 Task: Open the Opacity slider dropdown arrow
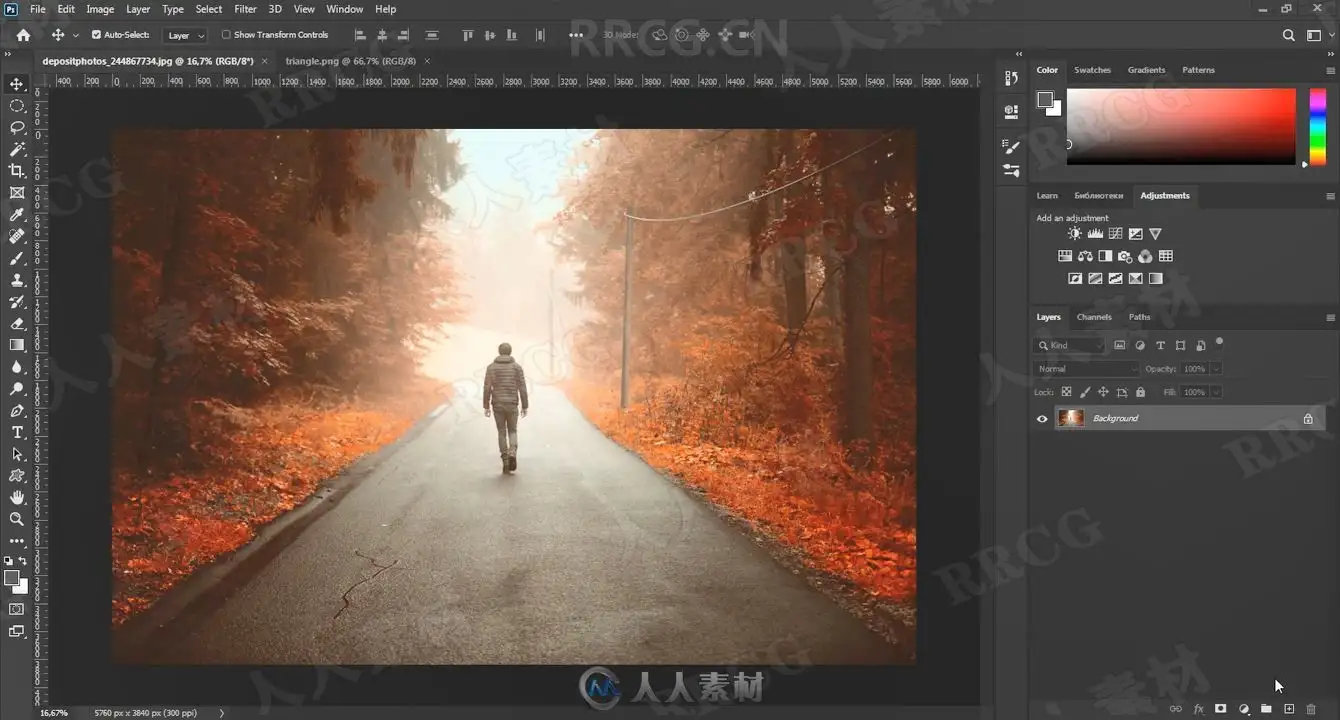[1216, 369]
